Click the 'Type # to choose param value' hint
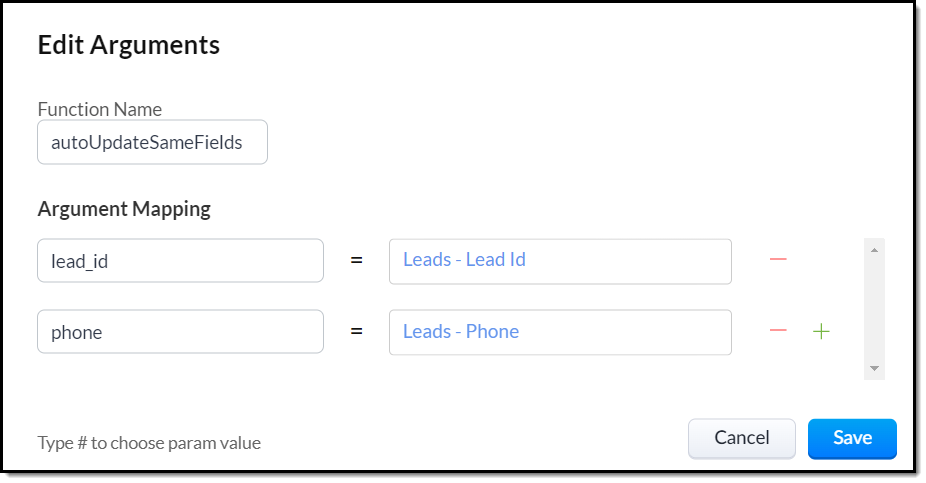The width and height of the screenshot is (926, 483). point(149,442)
